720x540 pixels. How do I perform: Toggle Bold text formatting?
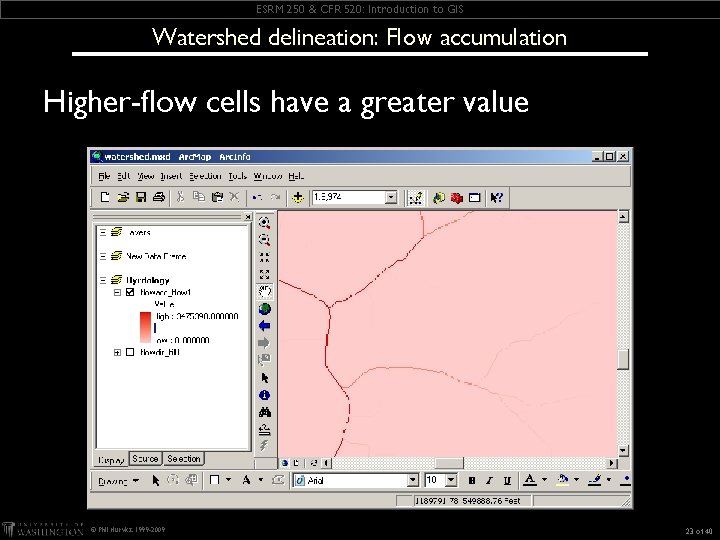(x=472, y=481)
